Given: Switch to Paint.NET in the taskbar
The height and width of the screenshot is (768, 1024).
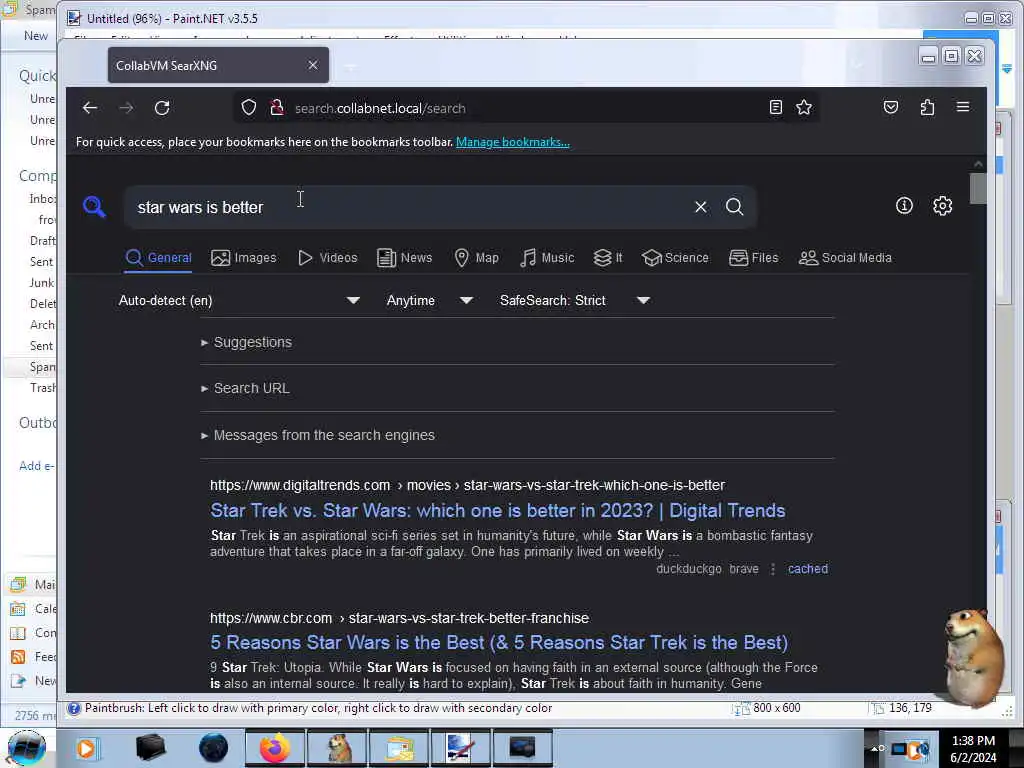Looking at the screenshot, I should (460, 748).
